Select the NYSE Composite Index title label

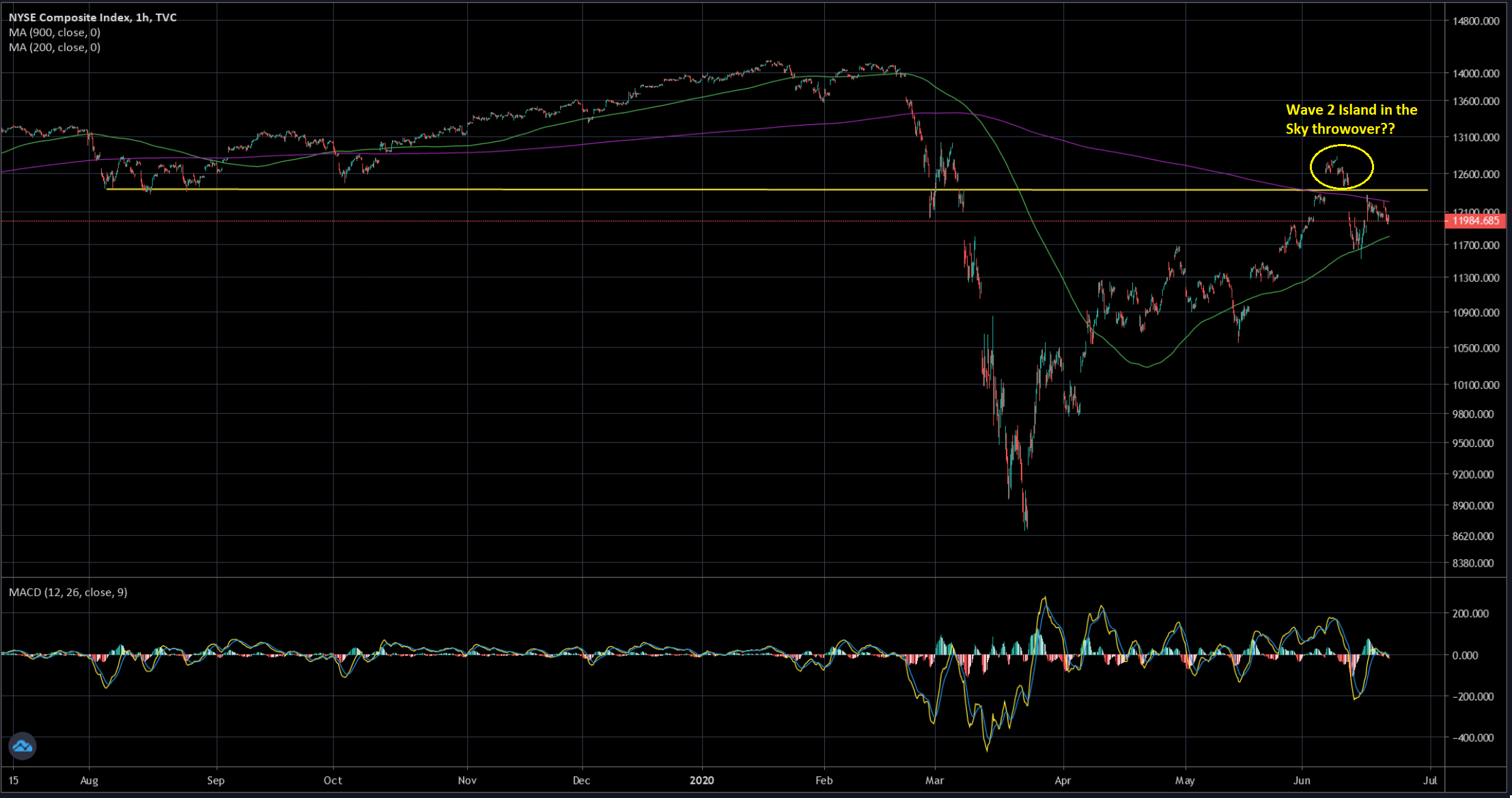tap(93, 17)
